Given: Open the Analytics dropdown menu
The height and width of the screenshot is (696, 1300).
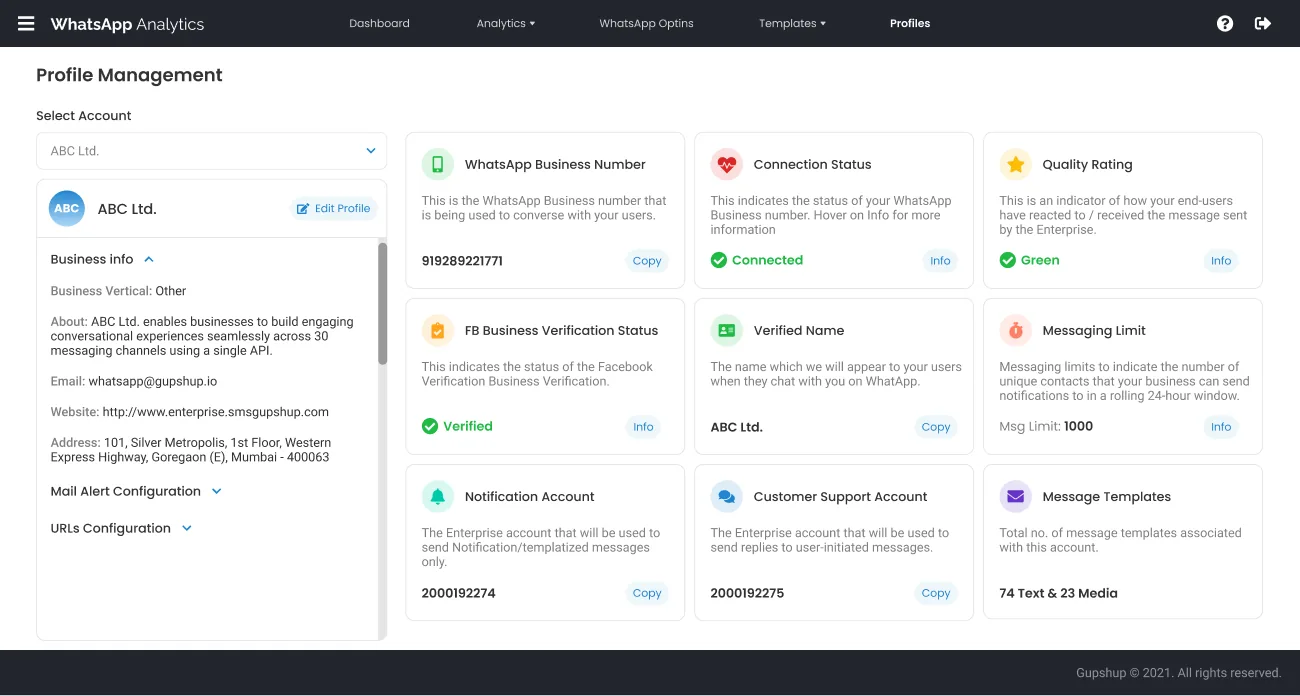Looking at the screenshot, I should click(506, 23).
